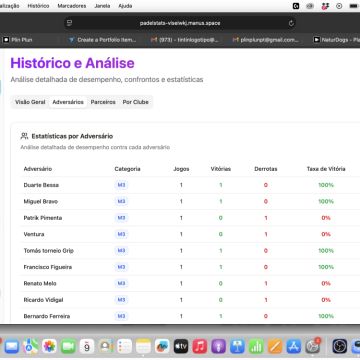
Task: Open the Janela menu
Action: (x=102, y=6)
